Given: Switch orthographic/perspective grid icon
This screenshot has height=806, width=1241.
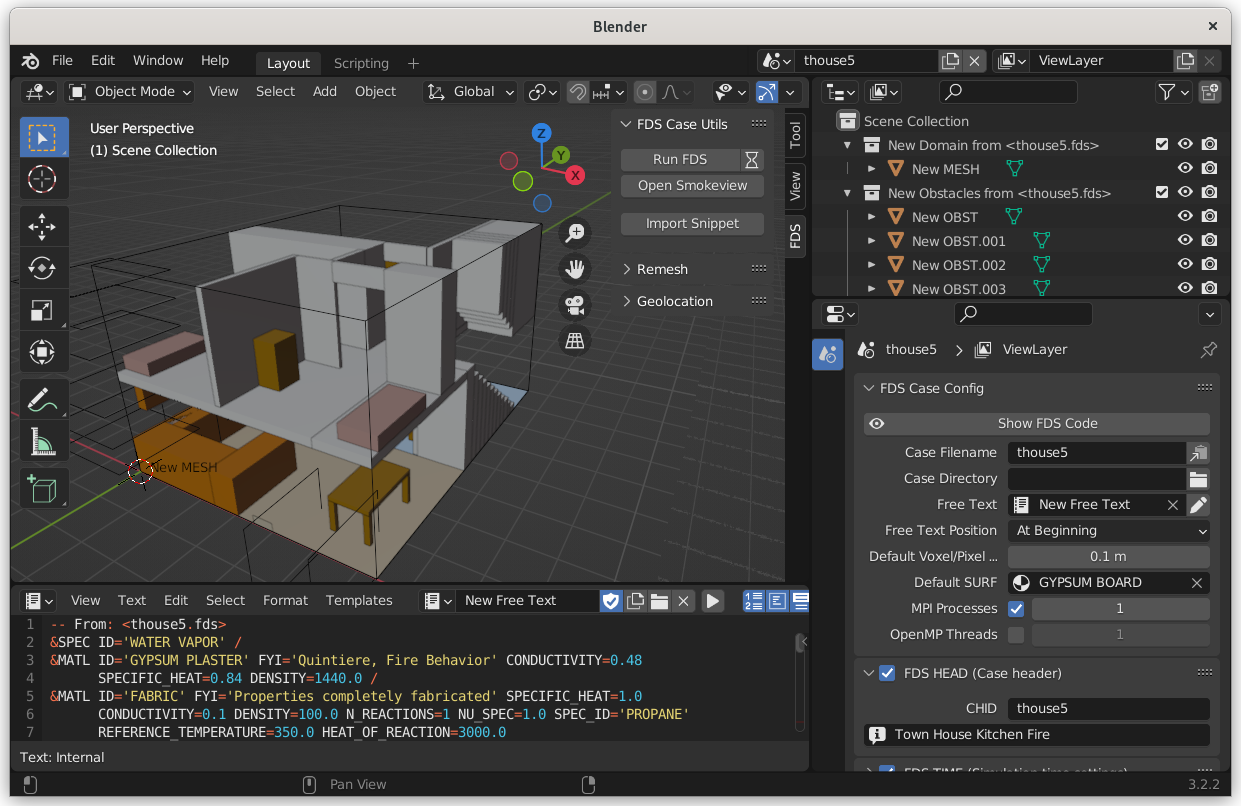Looking at the screenshot, I should (x=575, y=341).
